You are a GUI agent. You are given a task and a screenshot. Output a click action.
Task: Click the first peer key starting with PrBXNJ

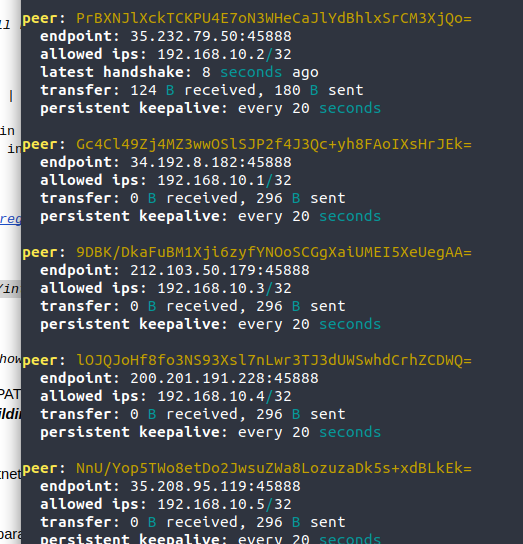pos(273,18)
